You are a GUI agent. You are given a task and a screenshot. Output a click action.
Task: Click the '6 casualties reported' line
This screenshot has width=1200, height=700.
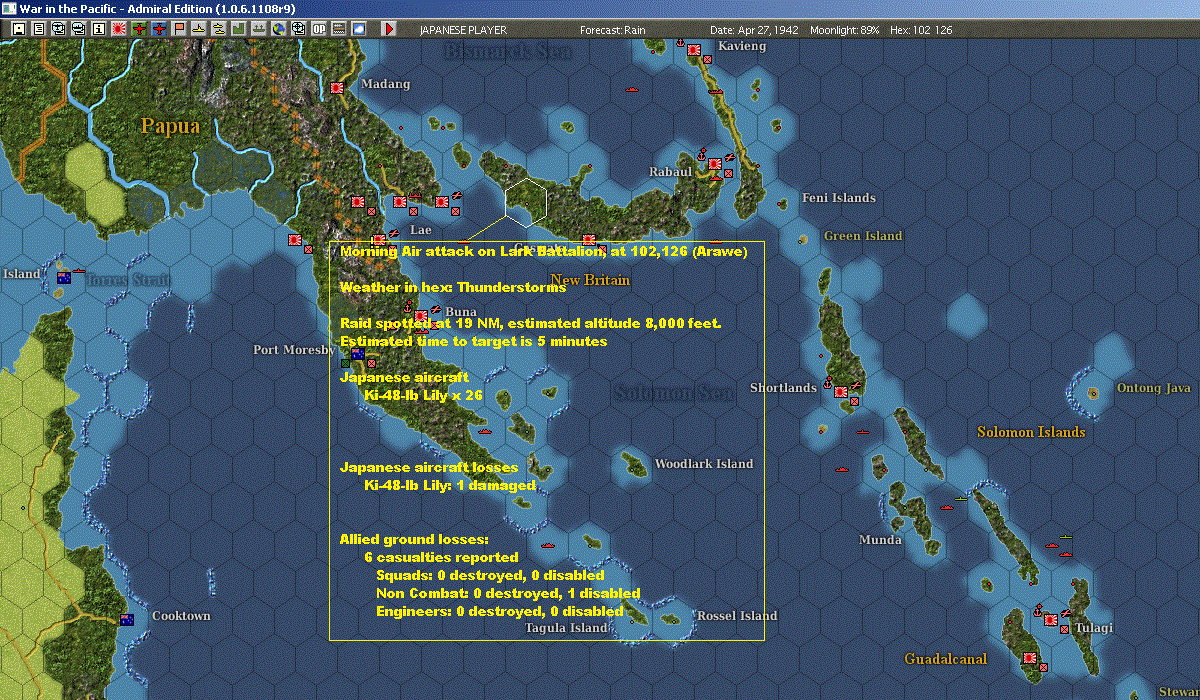(441, 557)
